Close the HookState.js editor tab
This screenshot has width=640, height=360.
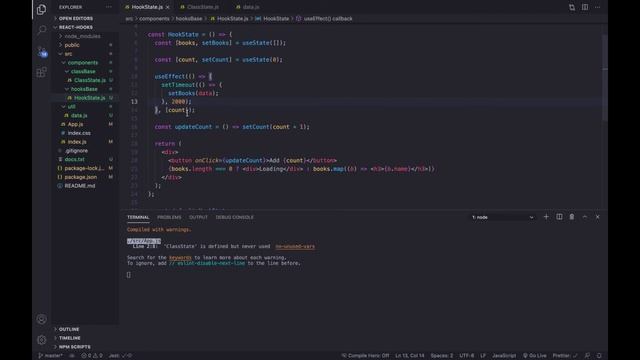pyautogui.click(x=167, y=7)
